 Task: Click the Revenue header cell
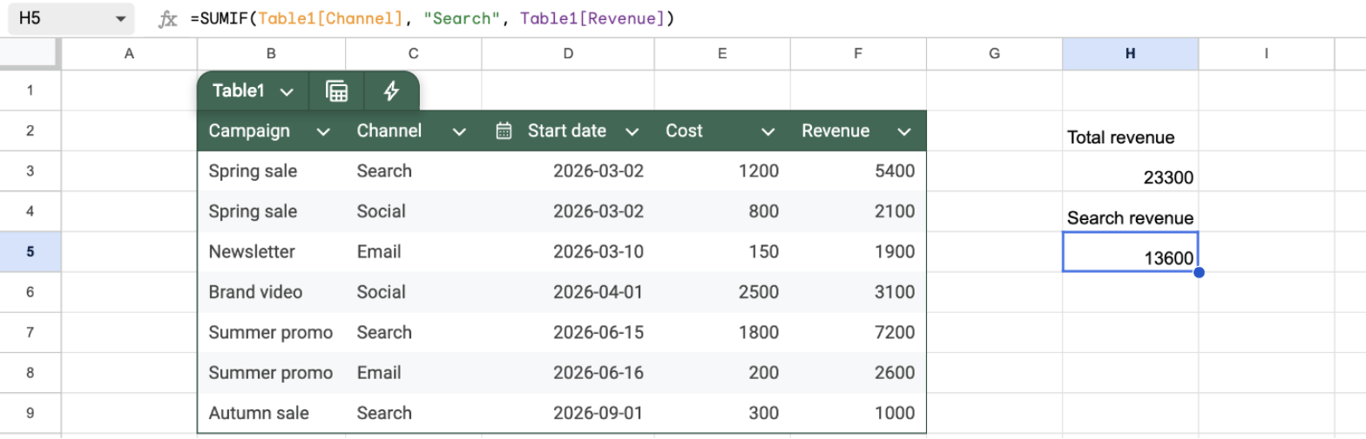(x=858, y=131)
